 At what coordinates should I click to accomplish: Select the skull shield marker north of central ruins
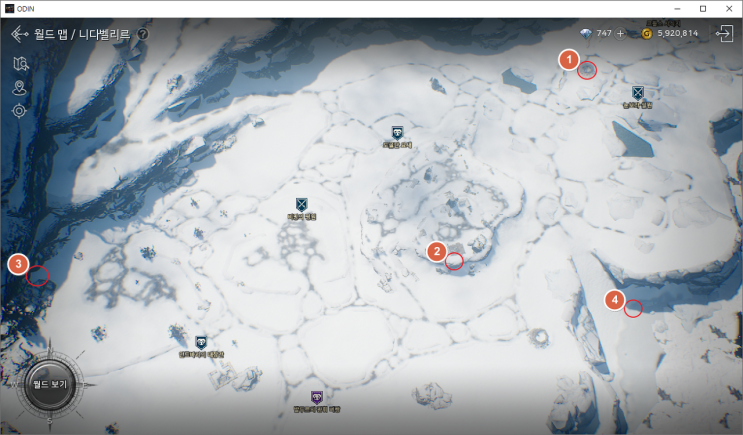click(397, 133)
